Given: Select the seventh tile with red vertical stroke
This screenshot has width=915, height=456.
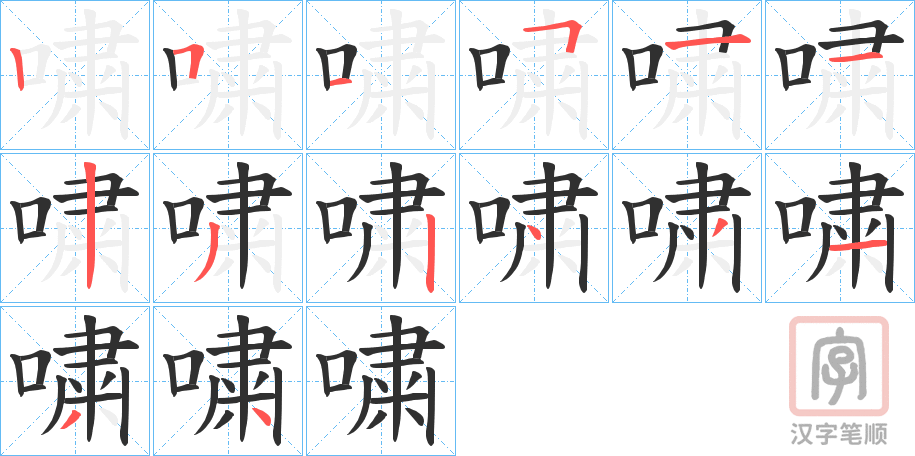Looking at the screenshot, I should 75,228.
